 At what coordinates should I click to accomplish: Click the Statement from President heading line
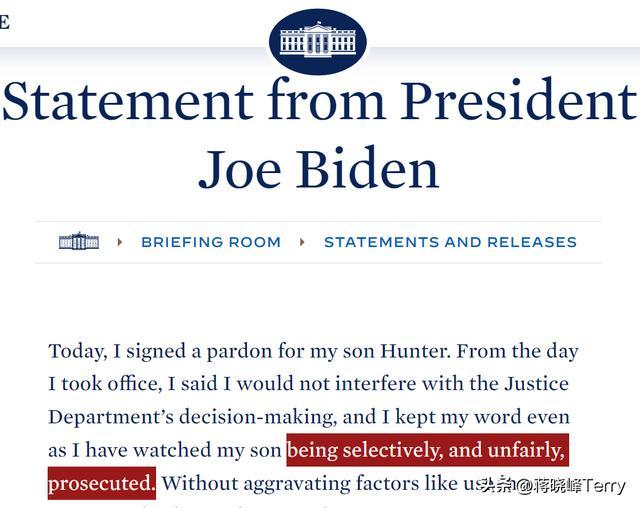[x=320, y=100]
